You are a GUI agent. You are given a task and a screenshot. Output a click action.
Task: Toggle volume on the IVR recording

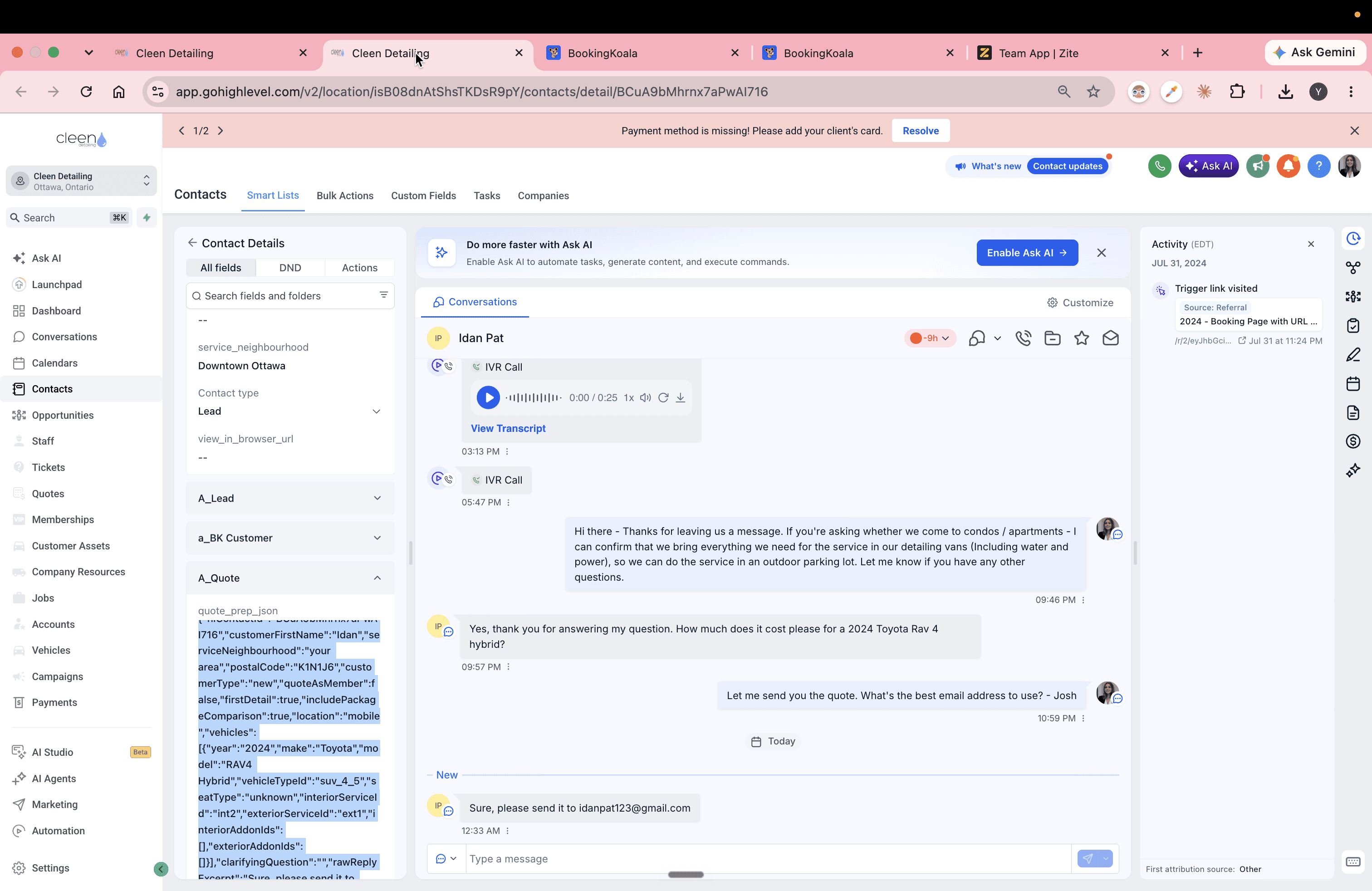[x=645, y=398]
